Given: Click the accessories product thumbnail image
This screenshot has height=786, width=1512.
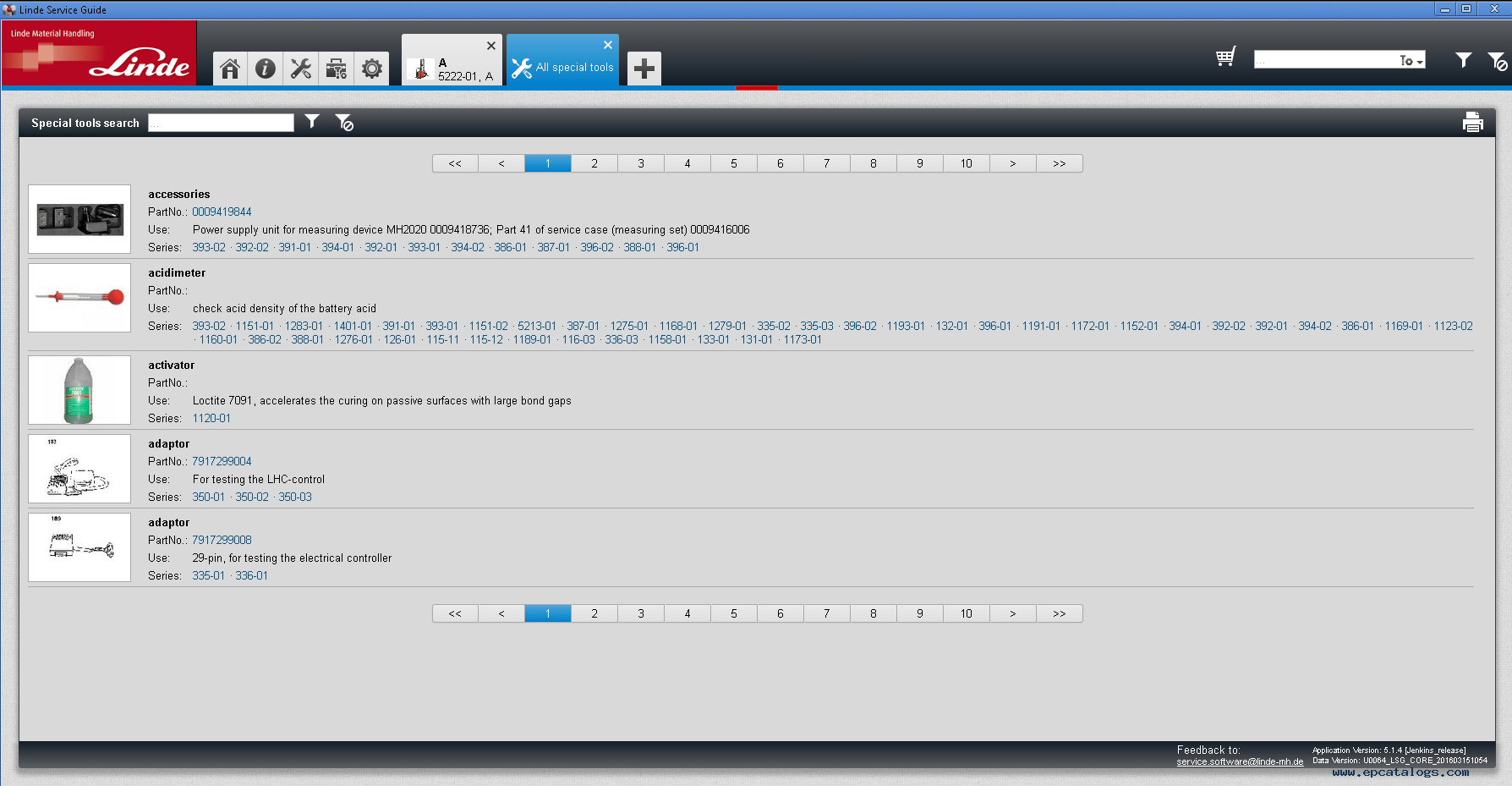Looking at the screenshot, I should coord(79,218).
